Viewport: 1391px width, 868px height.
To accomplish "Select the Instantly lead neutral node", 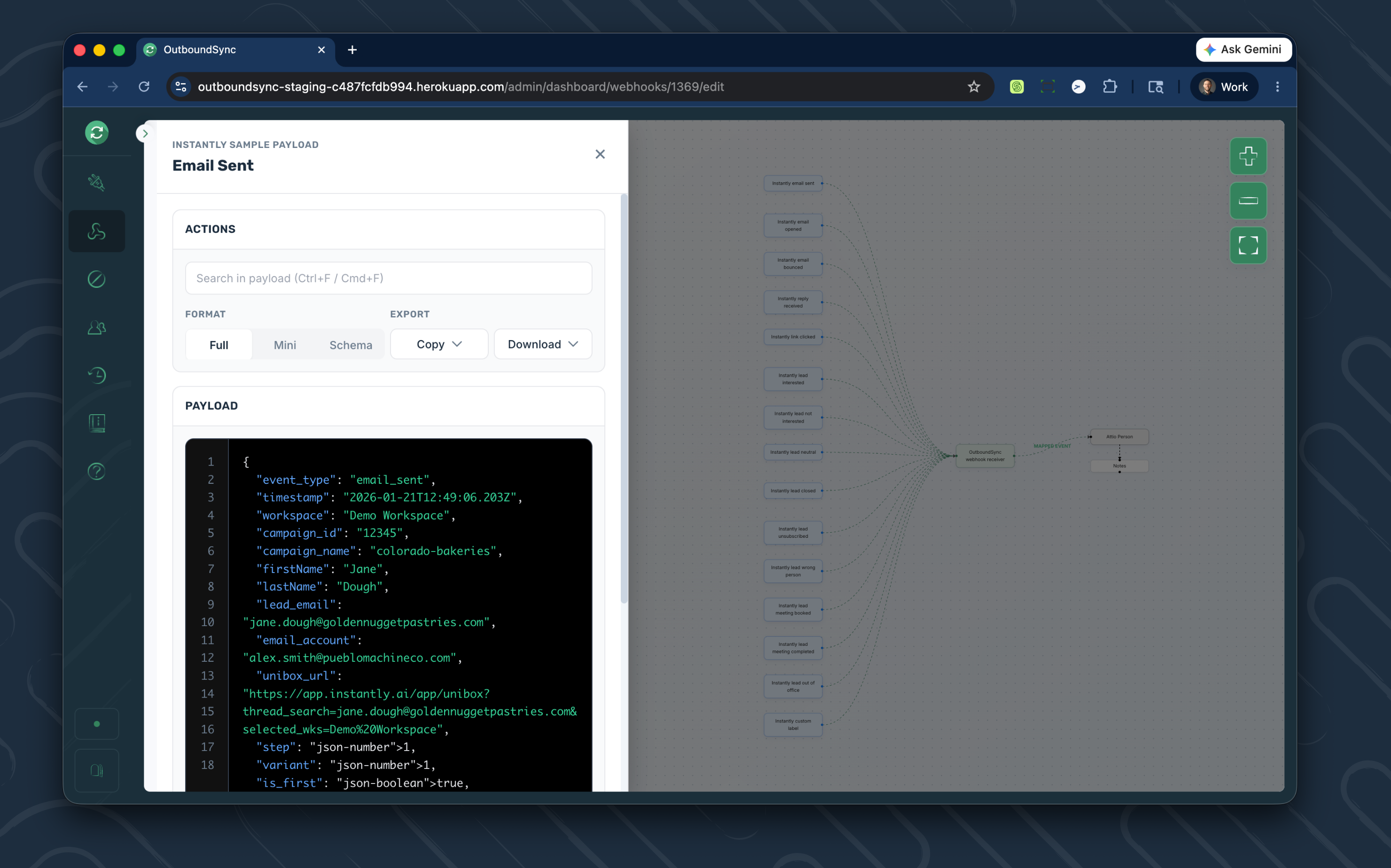I will pyautogui.click(x=793, y=452).
